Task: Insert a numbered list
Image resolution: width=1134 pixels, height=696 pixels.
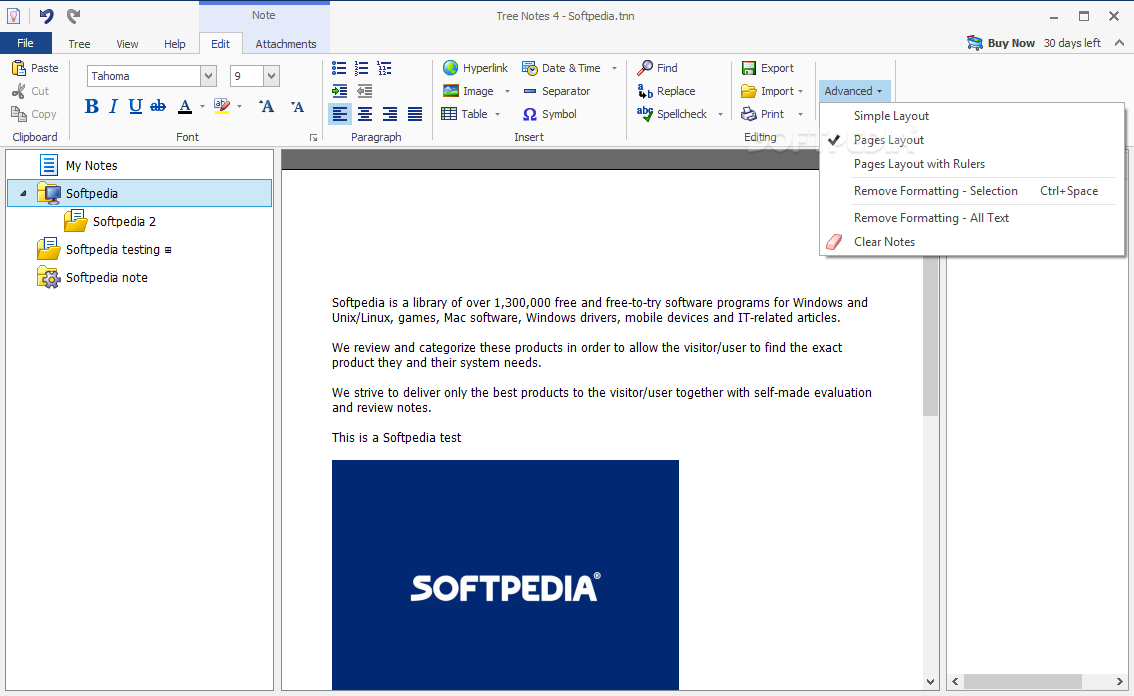Action: coord(362,68)
